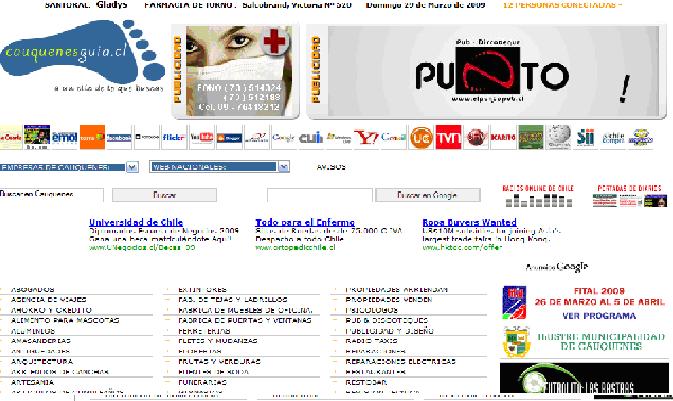The image size is (673, 401).
Task: Open the Facebook shortcut icon
Action: (119, 137)
